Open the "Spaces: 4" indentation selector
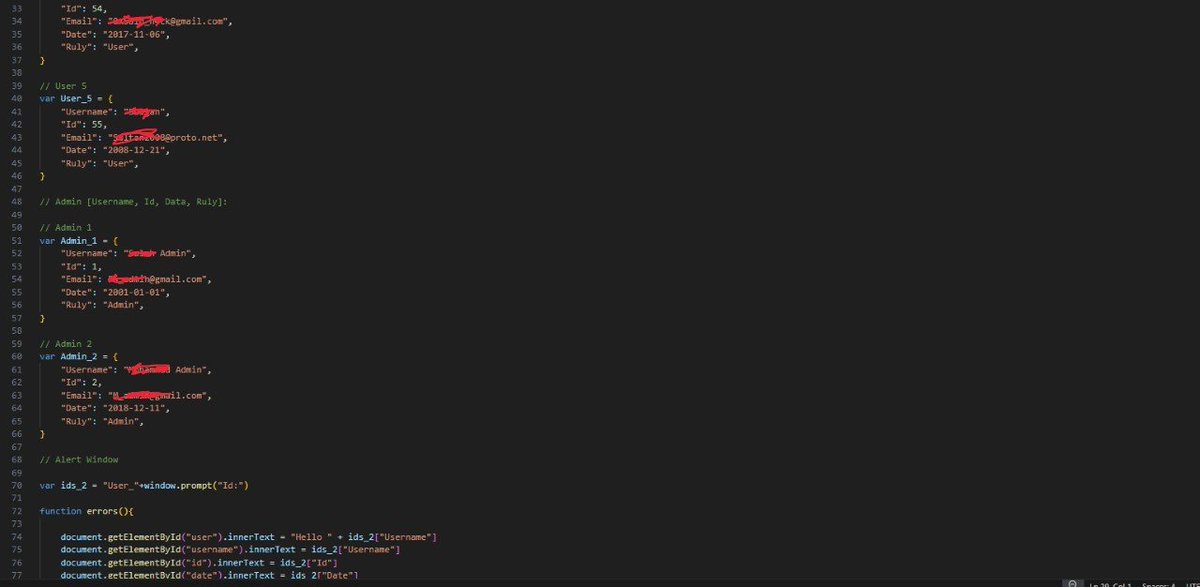1200x587 pixels. (1159, 583)
